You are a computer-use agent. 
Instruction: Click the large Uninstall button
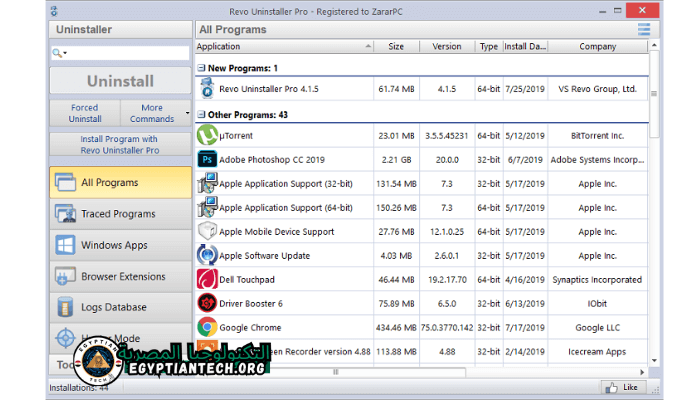click(121, 81)
